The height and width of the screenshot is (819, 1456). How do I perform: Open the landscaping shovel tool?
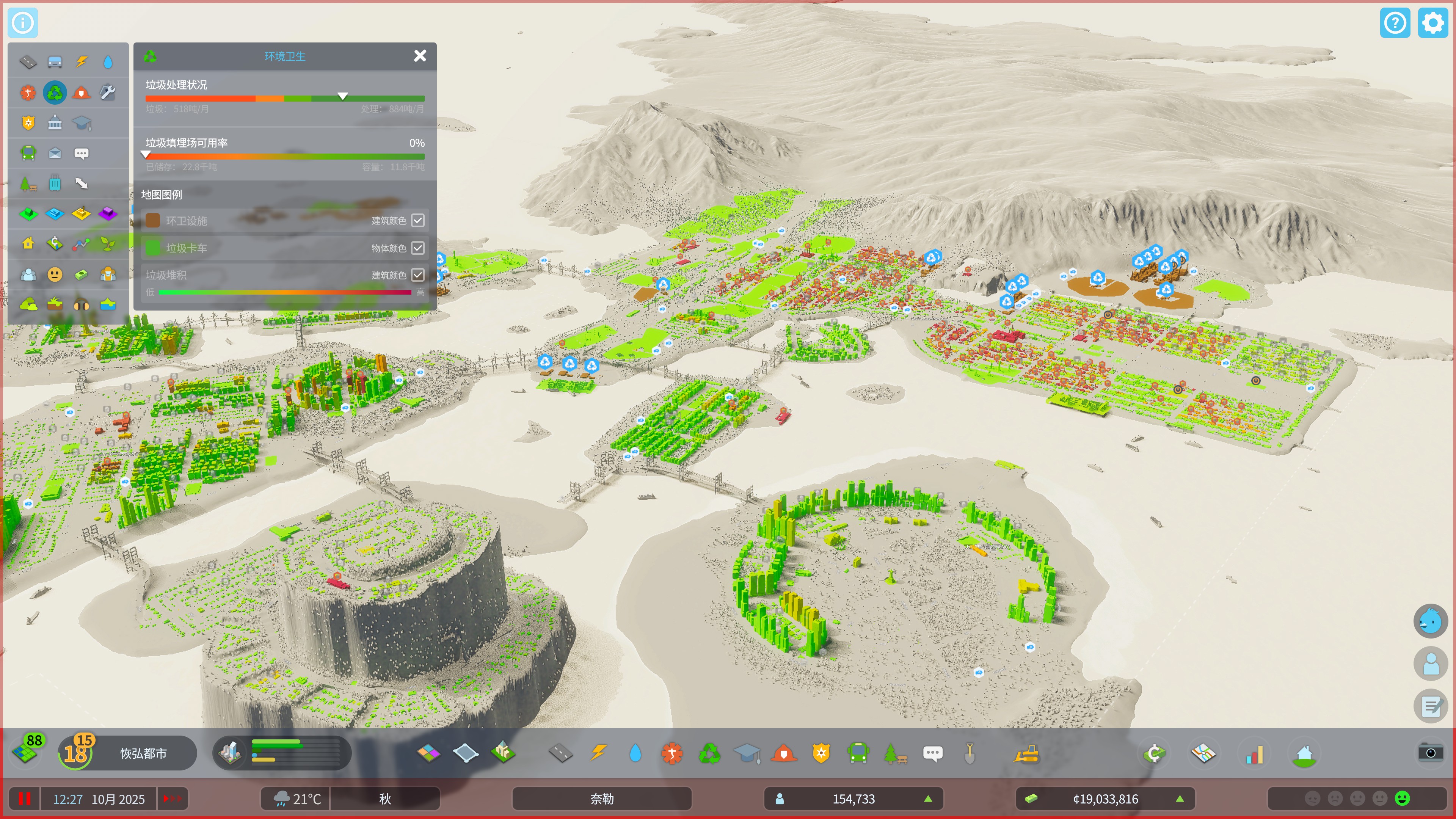click(970, 753)
